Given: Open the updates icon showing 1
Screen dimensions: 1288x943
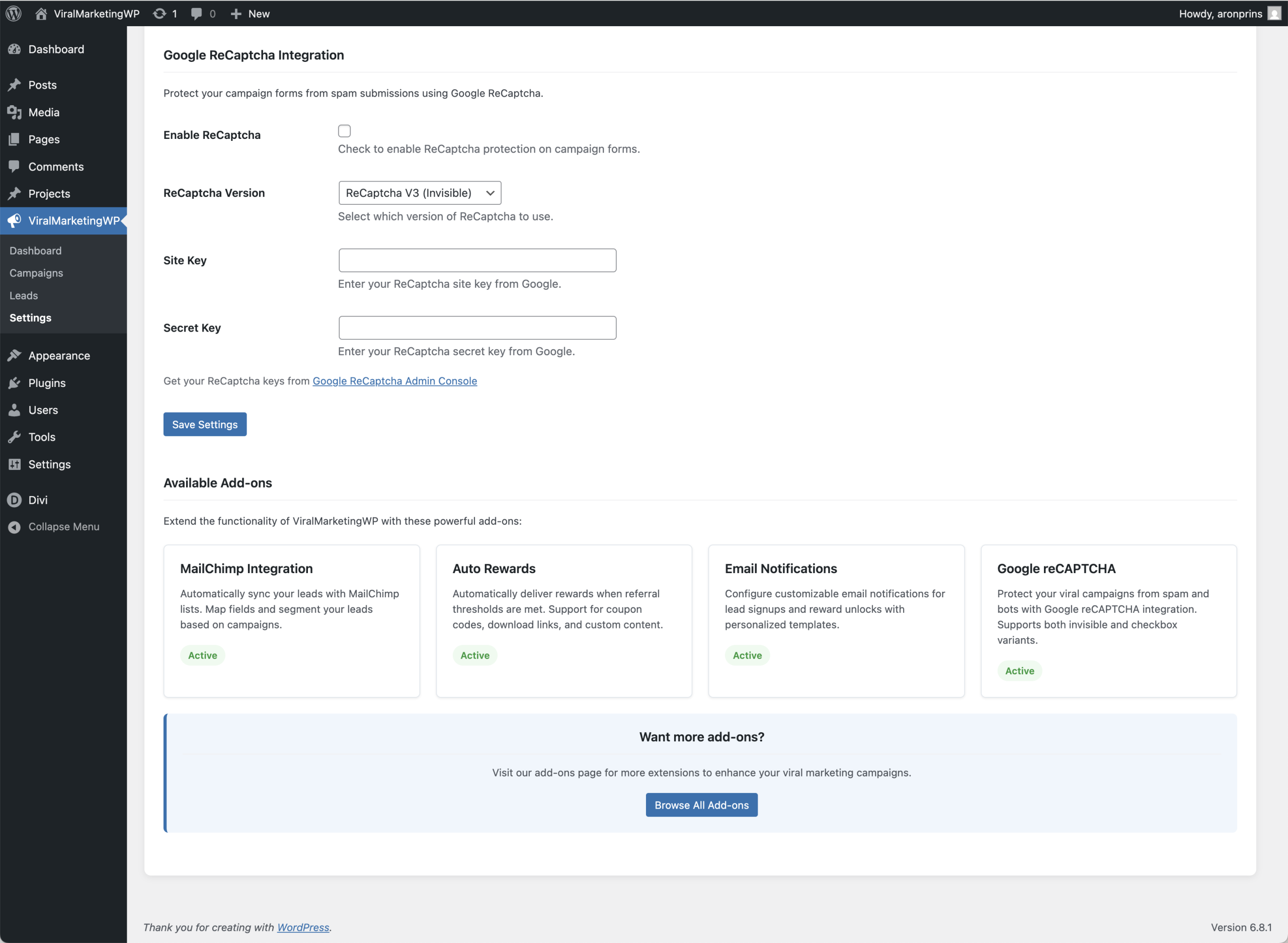Looking at the screenshot, I should [165, 14].
